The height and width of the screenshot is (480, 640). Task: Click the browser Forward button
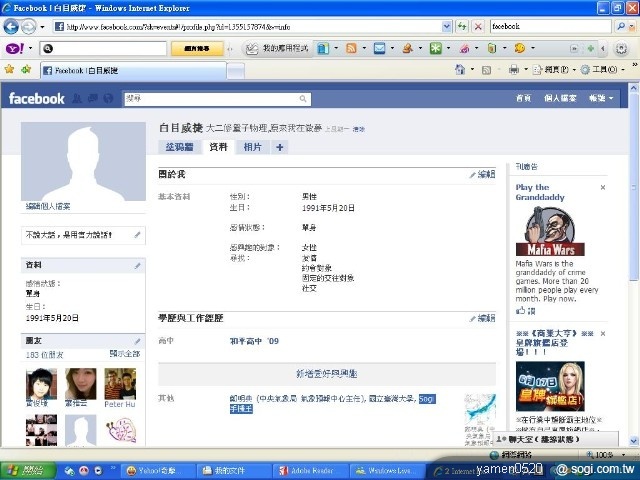28,27
